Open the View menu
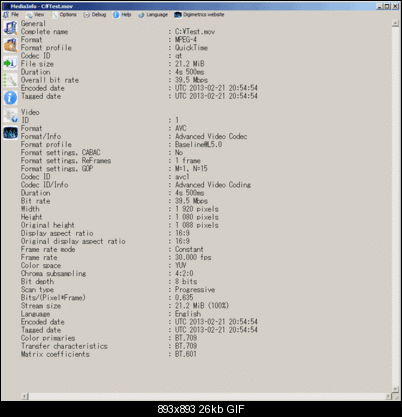The width and height of the screenshot is (402, 417). point(35,15)
